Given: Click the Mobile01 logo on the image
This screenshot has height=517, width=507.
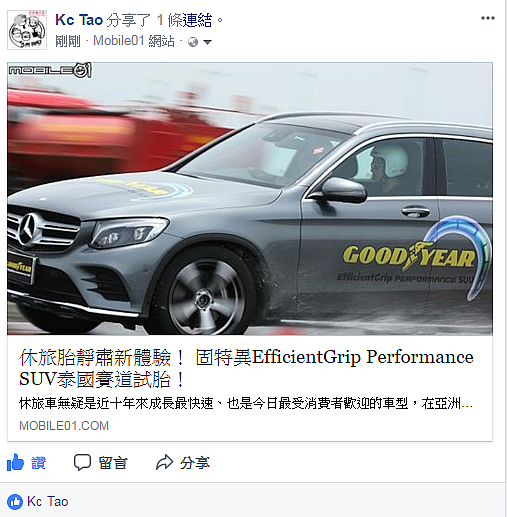Looking at the screenshot, I should coord(50,70).
